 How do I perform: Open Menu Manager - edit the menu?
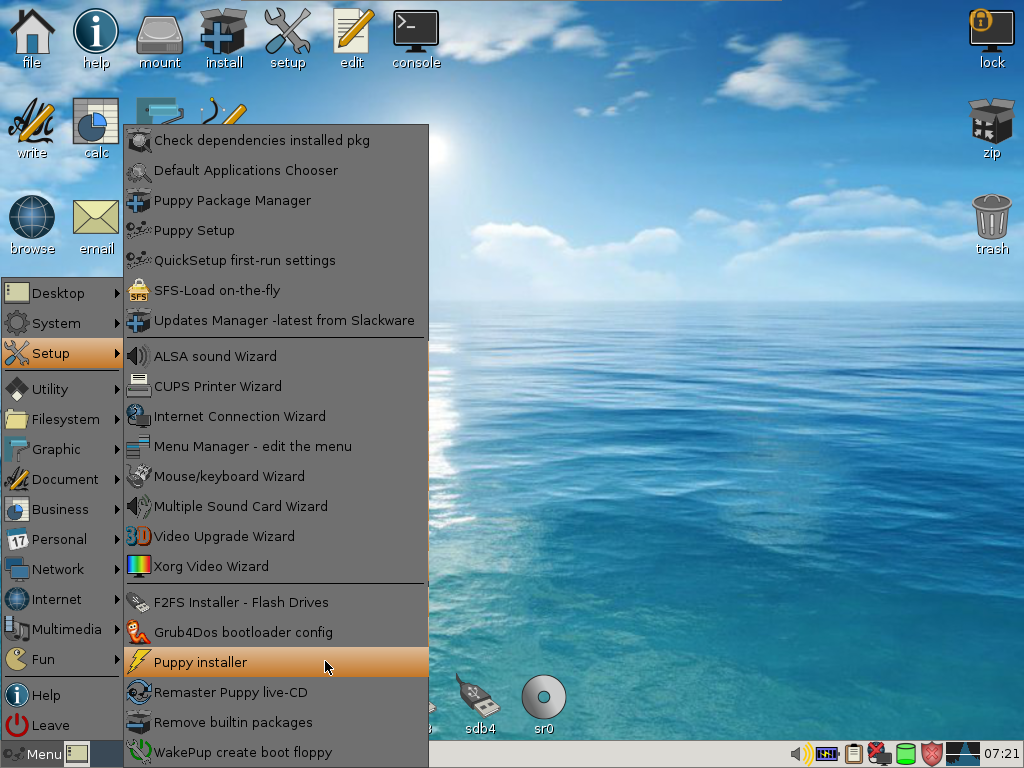point(276,447)
